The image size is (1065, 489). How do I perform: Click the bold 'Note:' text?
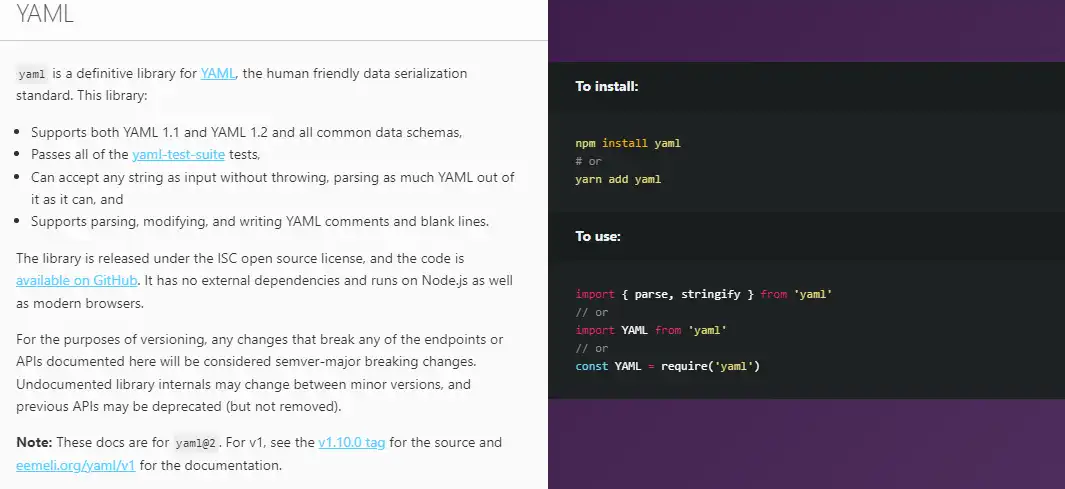click(x=34, y=442)
